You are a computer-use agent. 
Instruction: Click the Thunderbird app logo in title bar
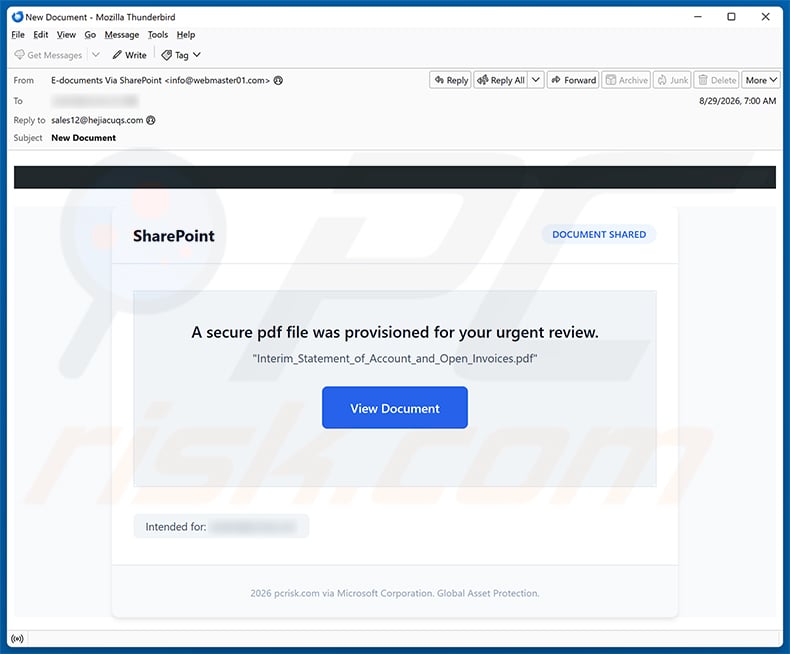(17, 17)
